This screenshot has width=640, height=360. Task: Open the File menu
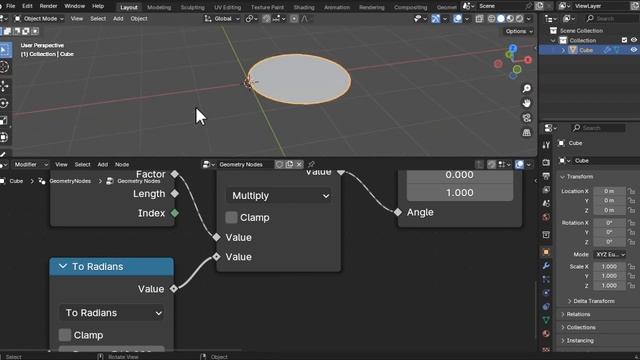[11, 6]
